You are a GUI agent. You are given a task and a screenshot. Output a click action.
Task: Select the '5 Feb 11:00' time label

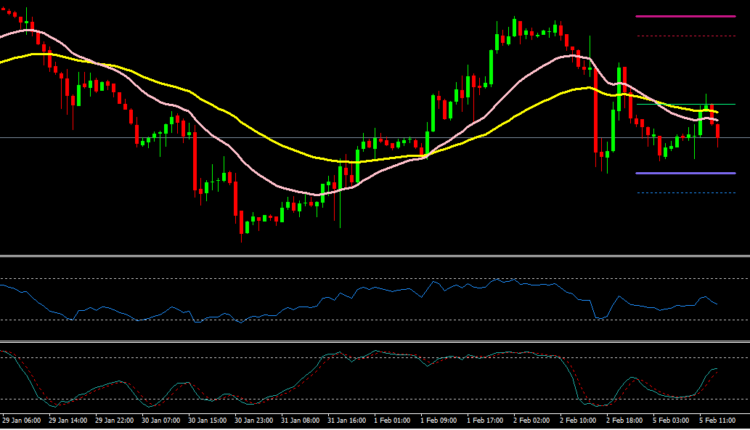point(720,422)
